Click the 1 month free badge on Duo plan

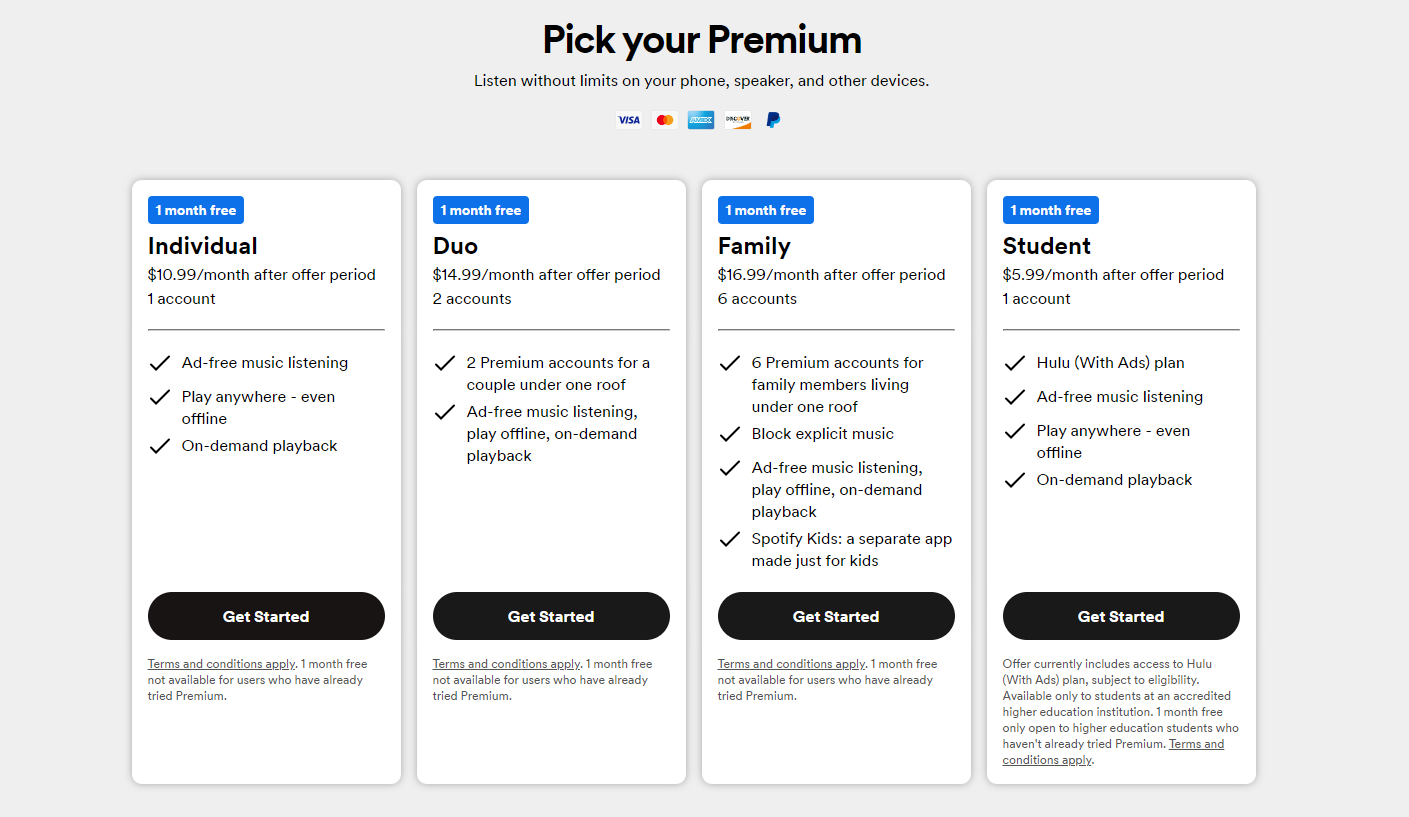(480, 210)
